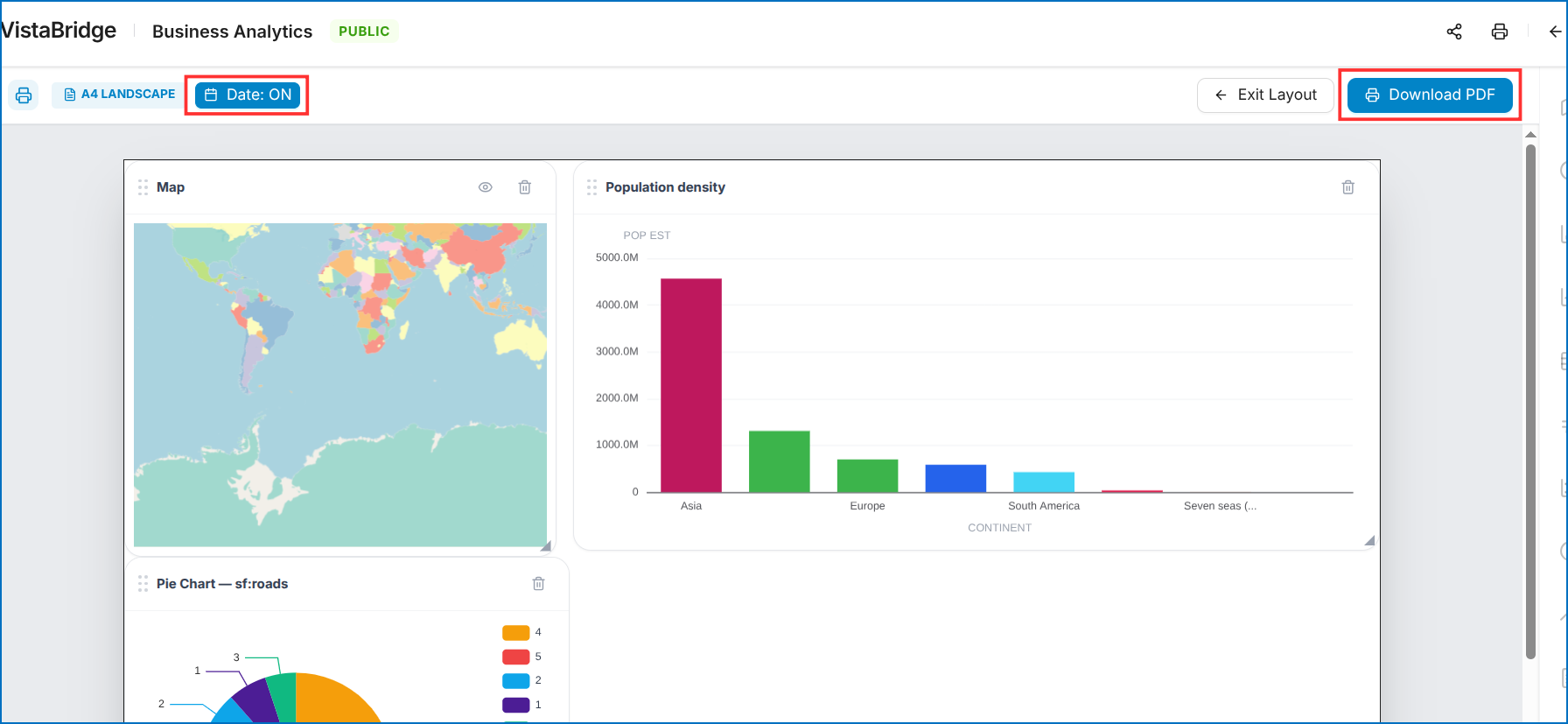This screenshot has height=724, width=1568.
Task: Click the Business Analytics title
Action: pos(232,32)
